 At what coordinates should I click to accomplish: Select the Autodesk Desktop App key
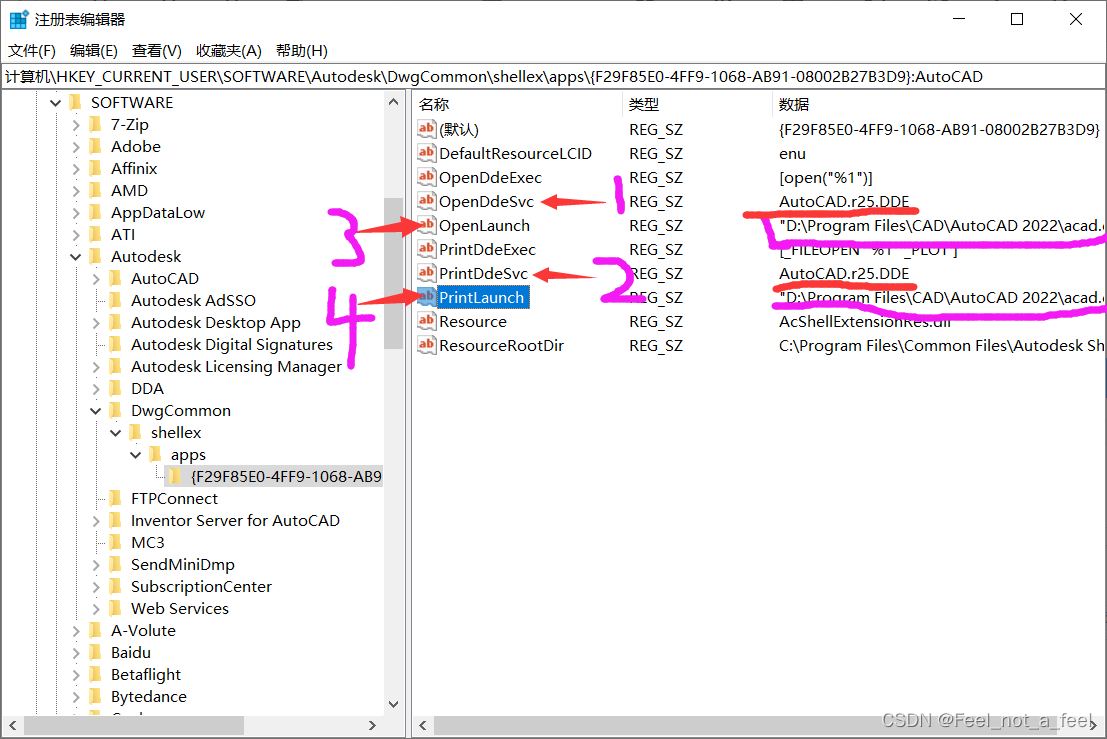click(x=216, y=323)
